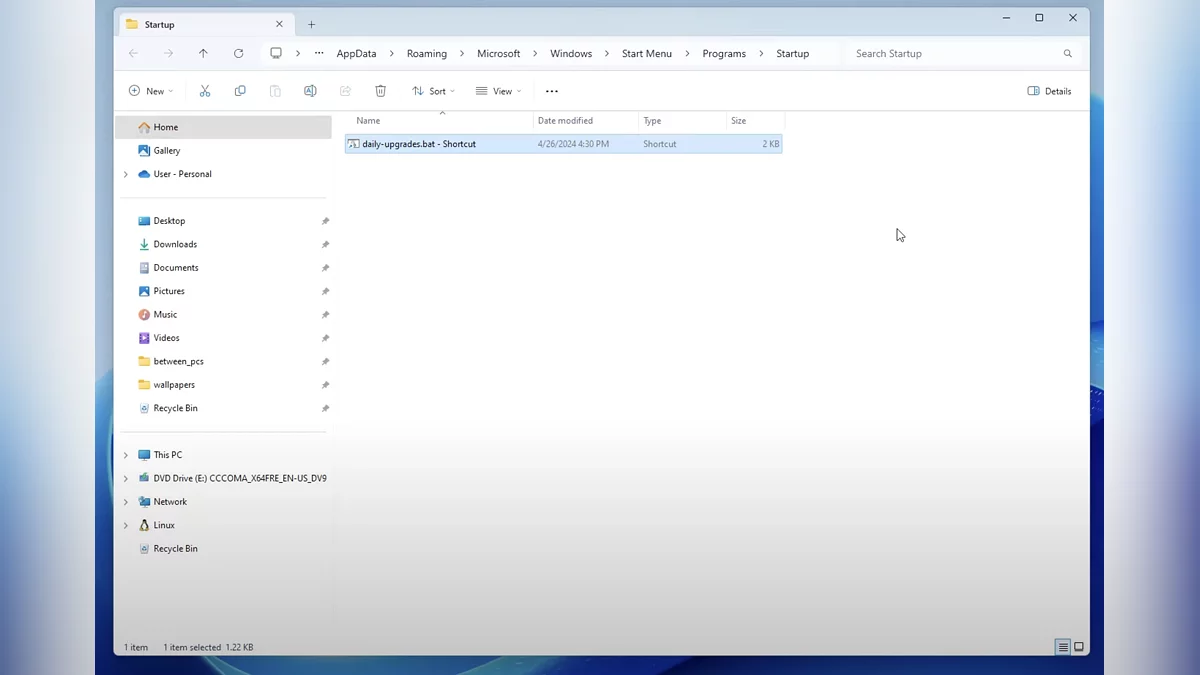Select the Startup folder tab
This screenshot has height=675, width=1200.
pyautogui.click(x=180, y=23)
